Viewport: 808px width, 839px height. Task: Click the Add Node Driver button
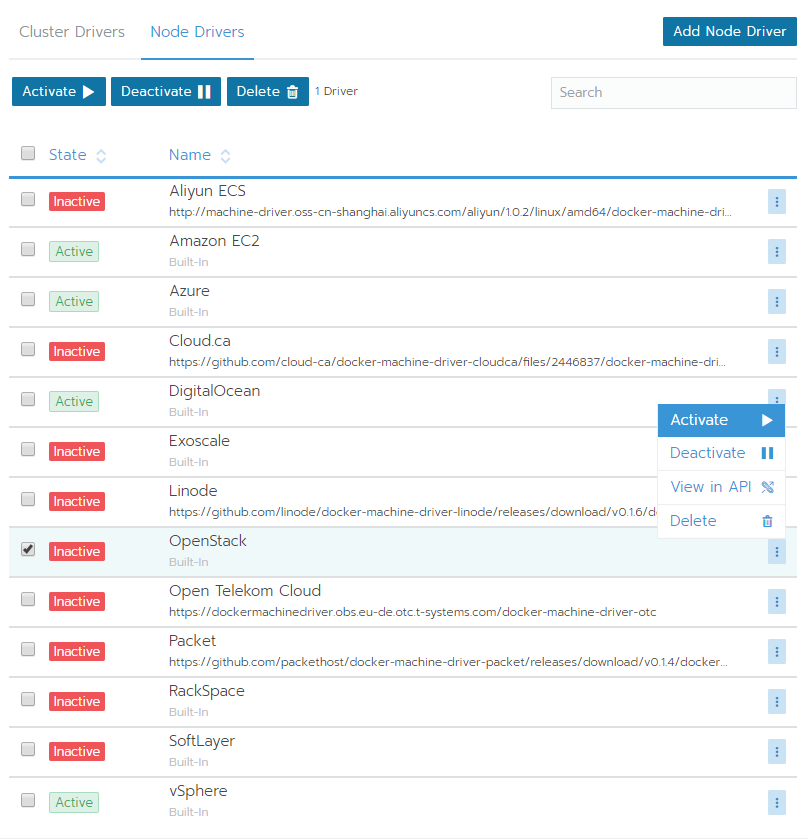729,32
